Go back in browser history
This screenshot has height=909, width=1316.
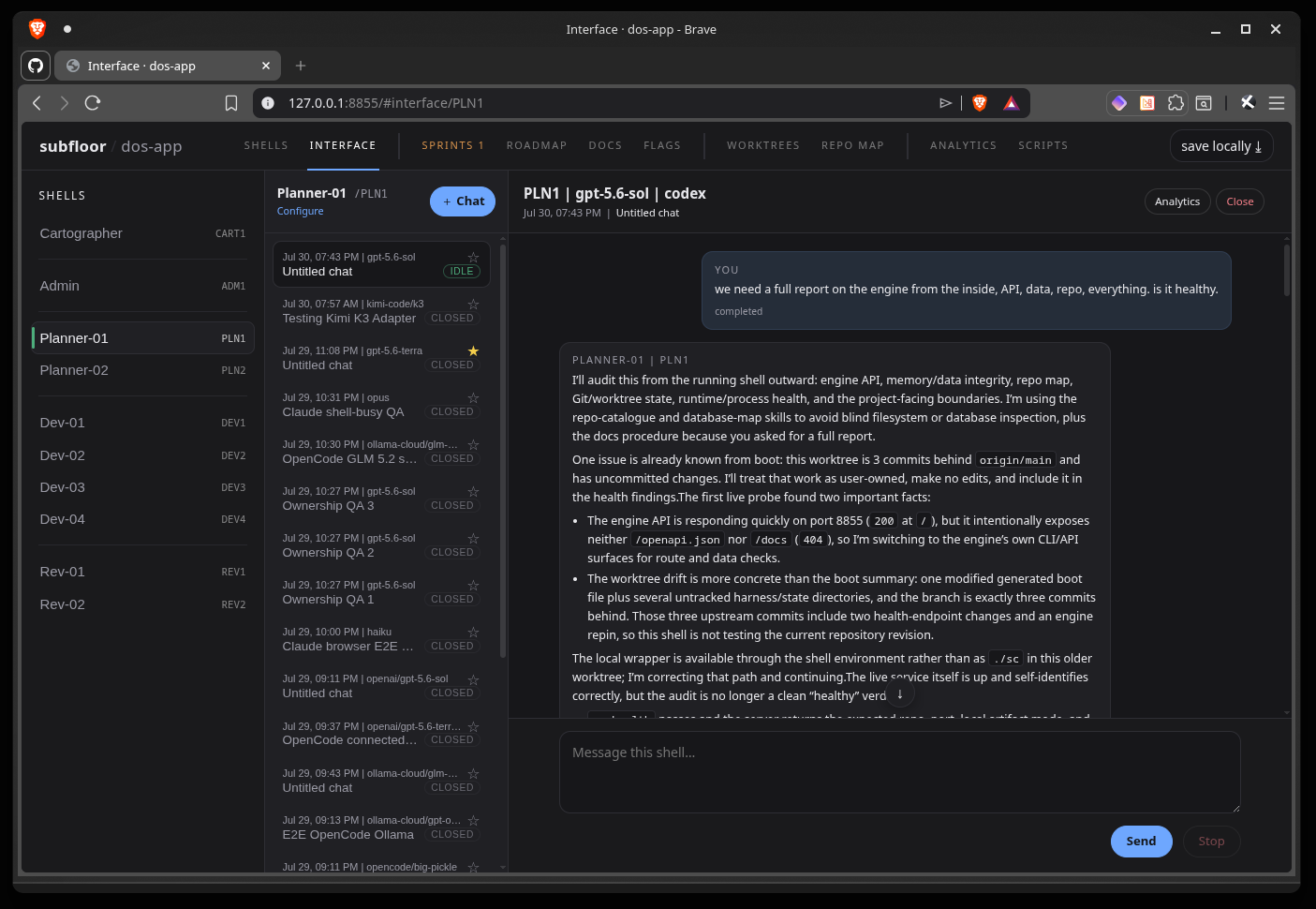(x=37, y=103)
